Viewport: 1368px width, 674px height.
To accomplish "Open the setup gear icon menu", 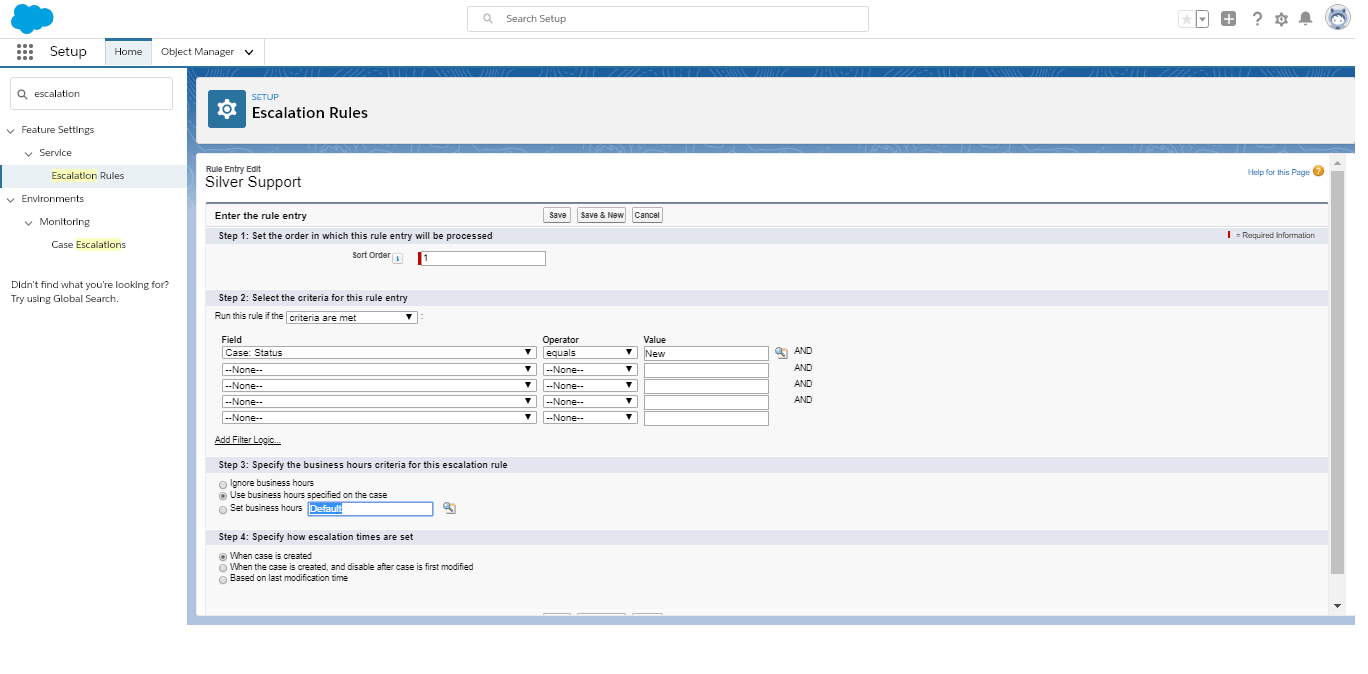I will click(x=1281, y=19).
